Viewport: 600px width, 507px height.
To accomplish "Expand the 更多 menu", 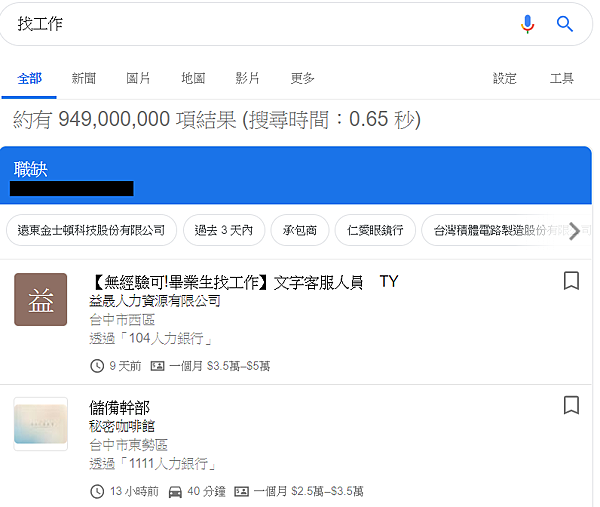I will click(302, 78).
